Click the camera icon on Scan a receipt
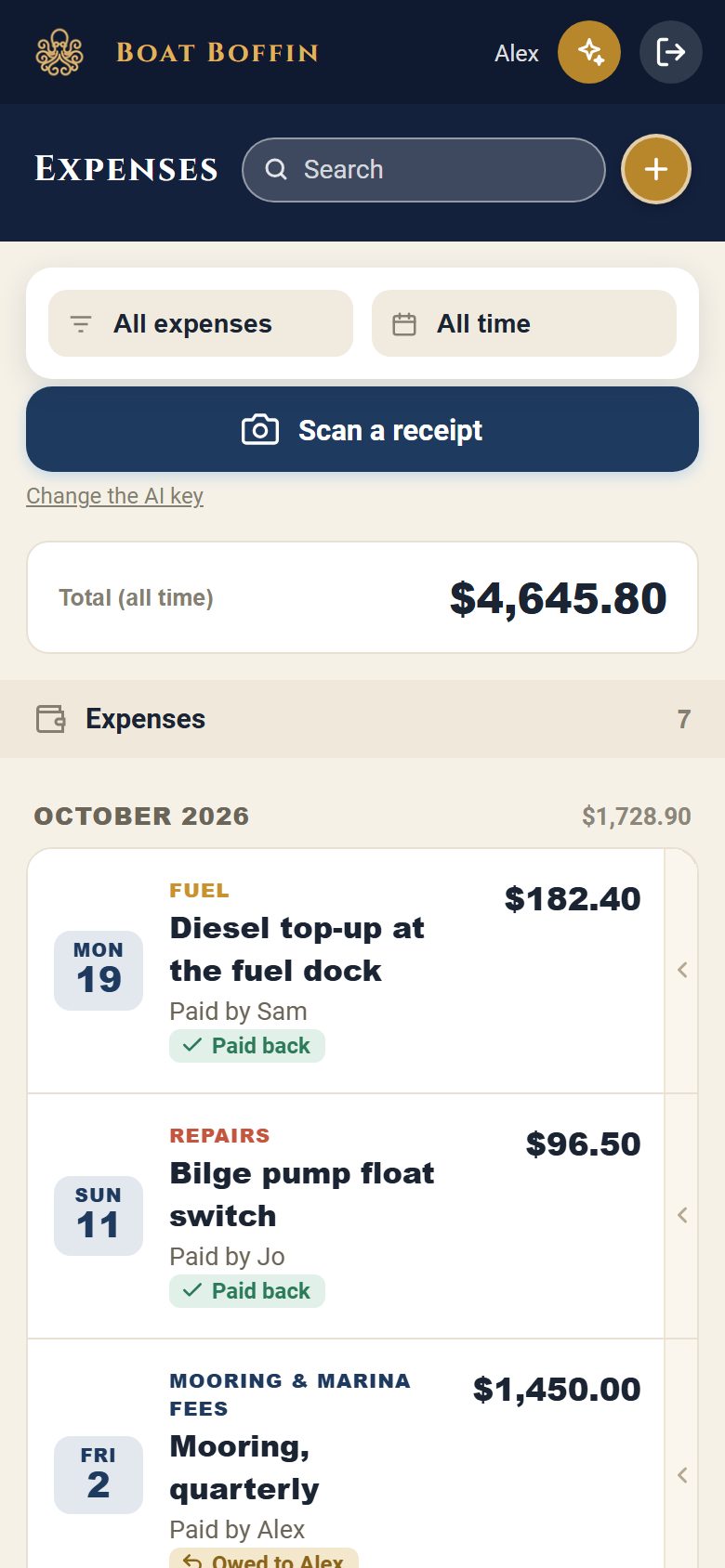725x1568 pixels. [x=260, y=430]
